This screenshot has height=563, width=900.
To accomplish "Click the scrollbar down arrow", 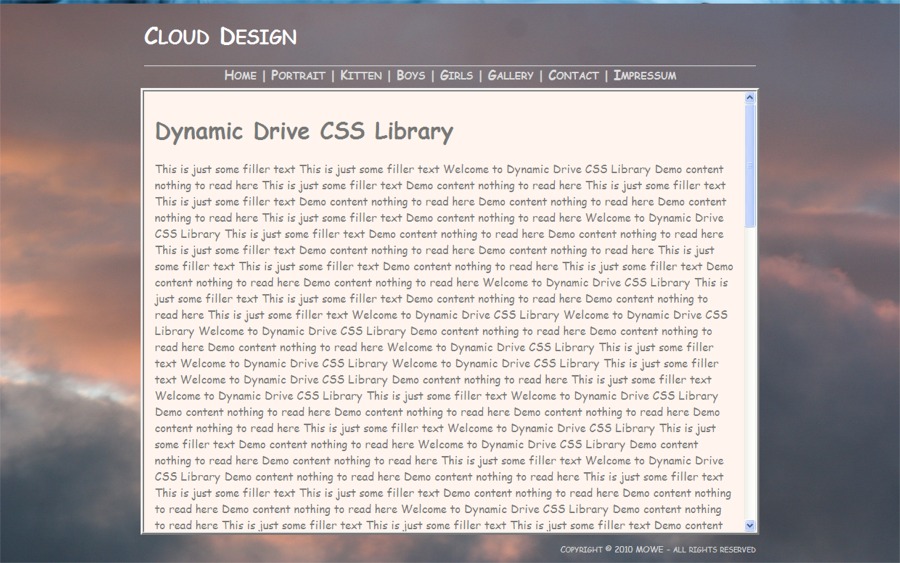I will click(x=750, y=525).
